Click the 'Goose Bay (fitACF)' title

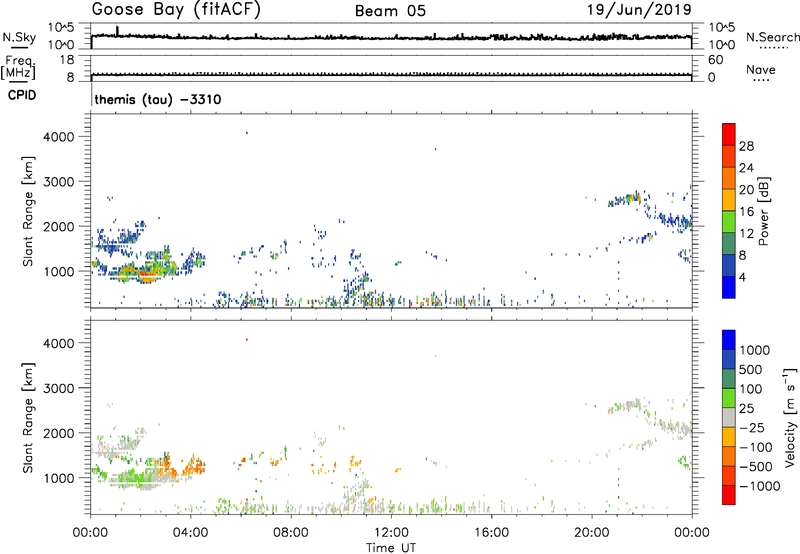(x=176, y=10)
